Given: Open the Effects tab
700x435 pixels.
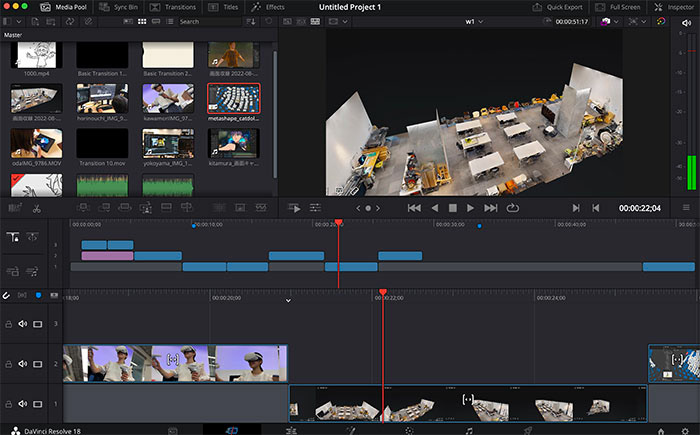Looking at the screenshot, I should 268,7.
